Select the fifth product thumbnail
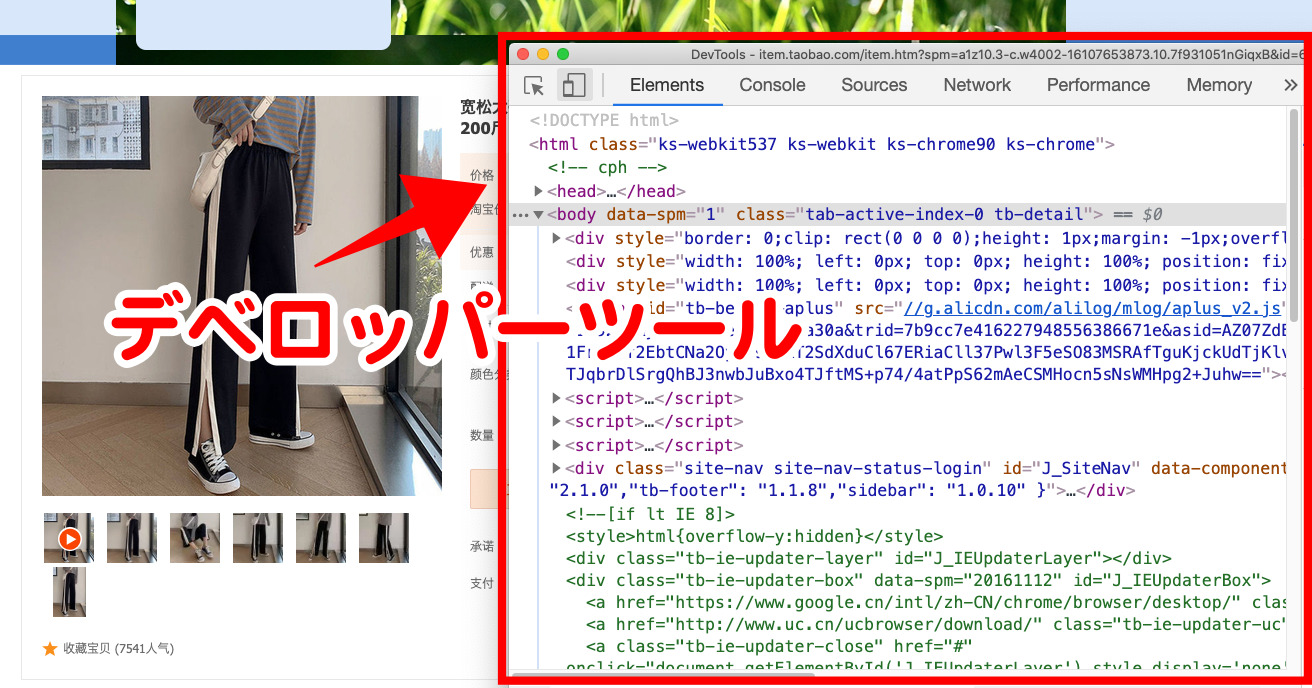This screenshot has width=1312, height=688. [x=321, y=538]
